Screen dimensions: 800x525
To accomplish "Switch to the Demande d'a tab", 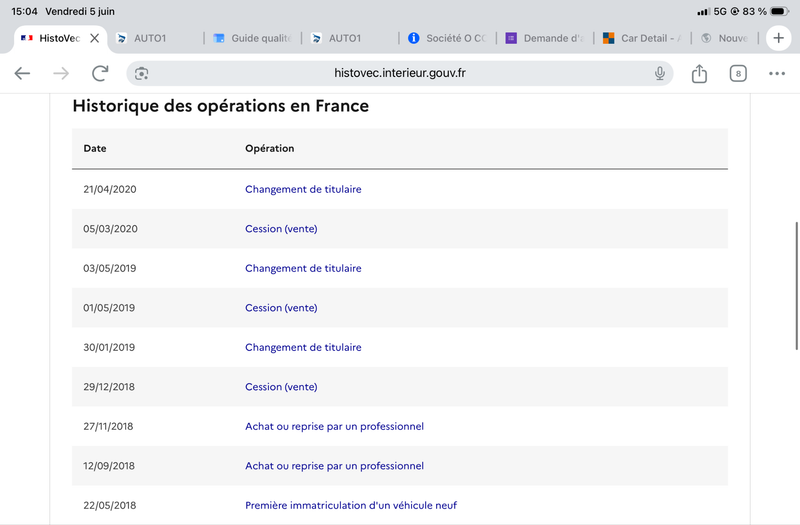I will tap(545, 38).
